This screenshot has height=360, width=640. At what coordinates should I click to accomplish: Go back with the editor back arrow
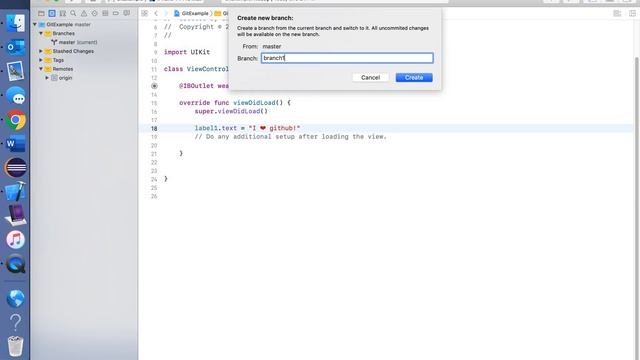[x=156, y=13]
